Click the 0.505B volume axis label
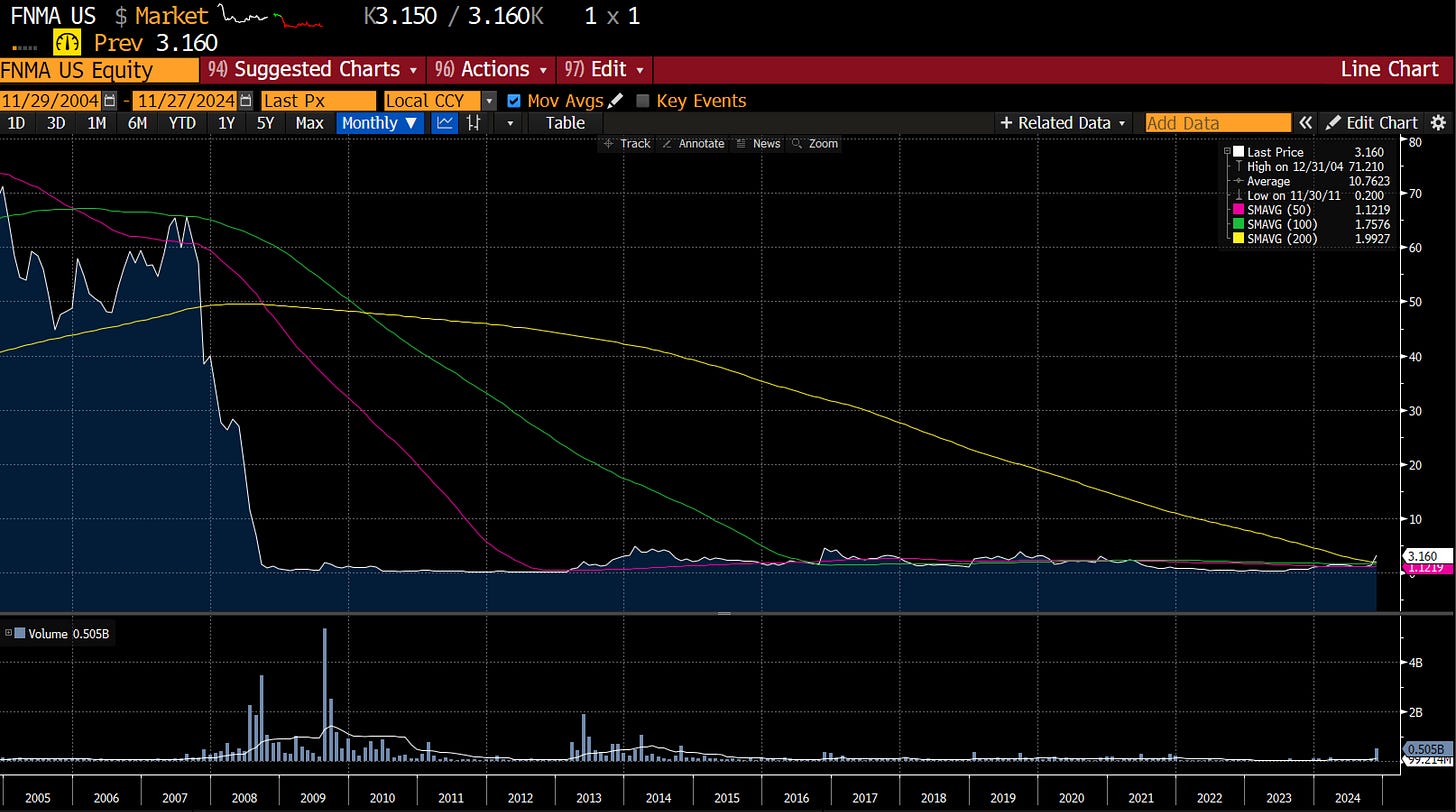The width and height of the screenshot is (1456, 812). point(1427,749)
